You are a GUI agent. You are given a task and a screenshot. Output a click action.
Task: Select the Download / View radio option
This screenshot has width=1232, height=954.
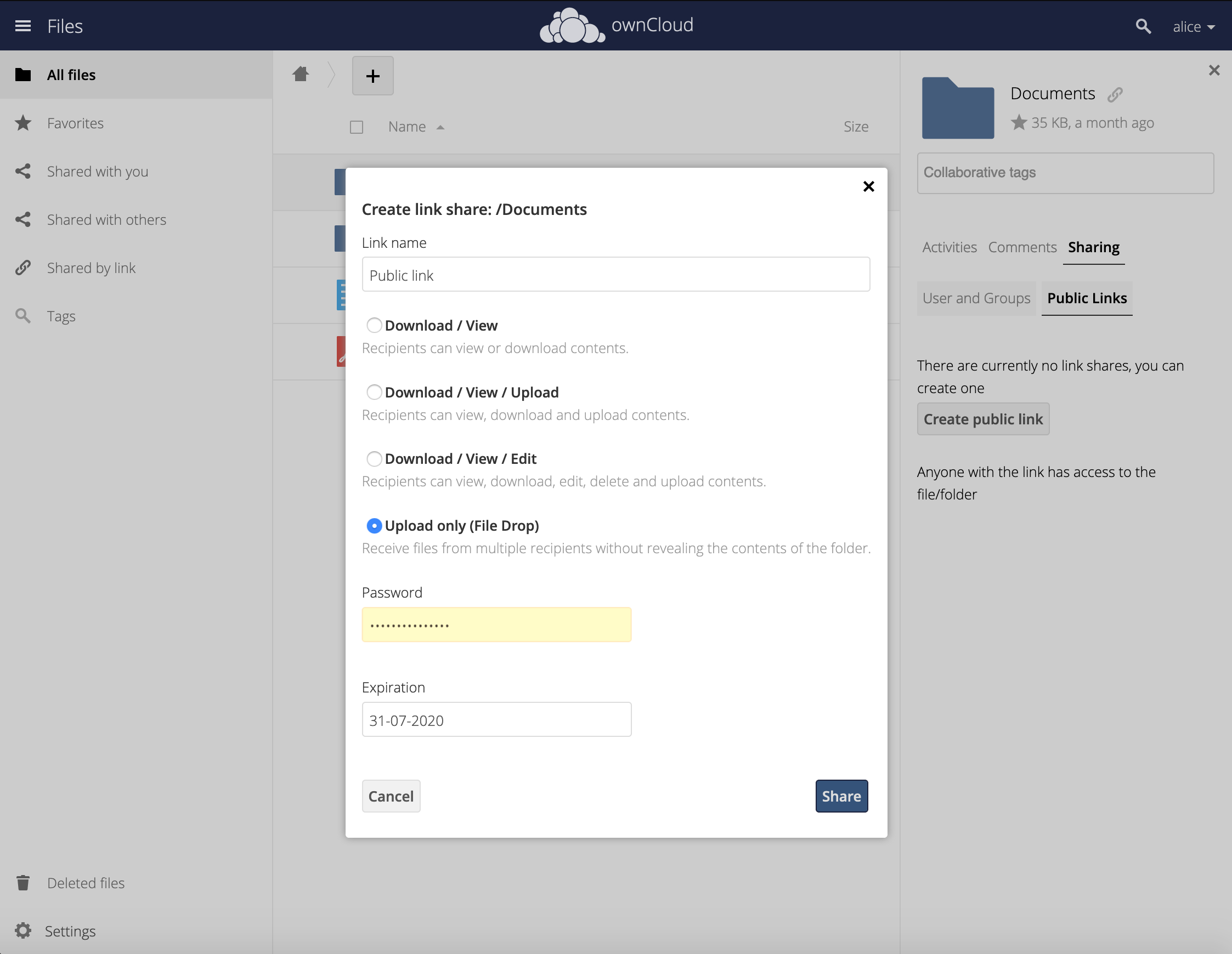click(x=374, y=325)
